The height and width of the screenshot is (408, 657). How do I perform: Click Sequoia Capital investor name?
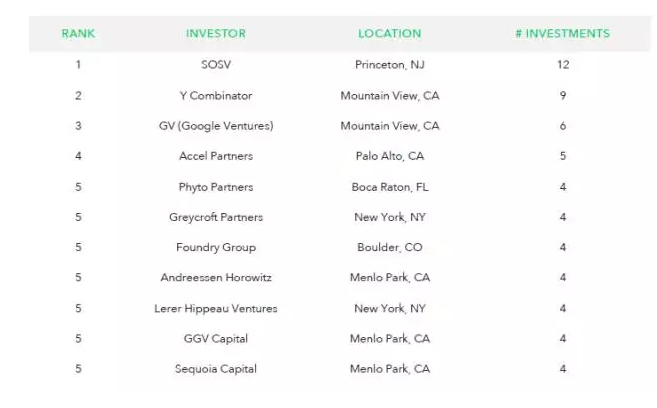(216, 369)
